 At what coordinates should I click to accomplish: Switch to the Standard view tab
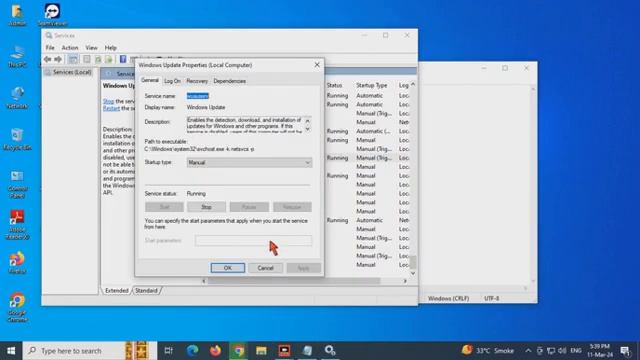point(146,291)
